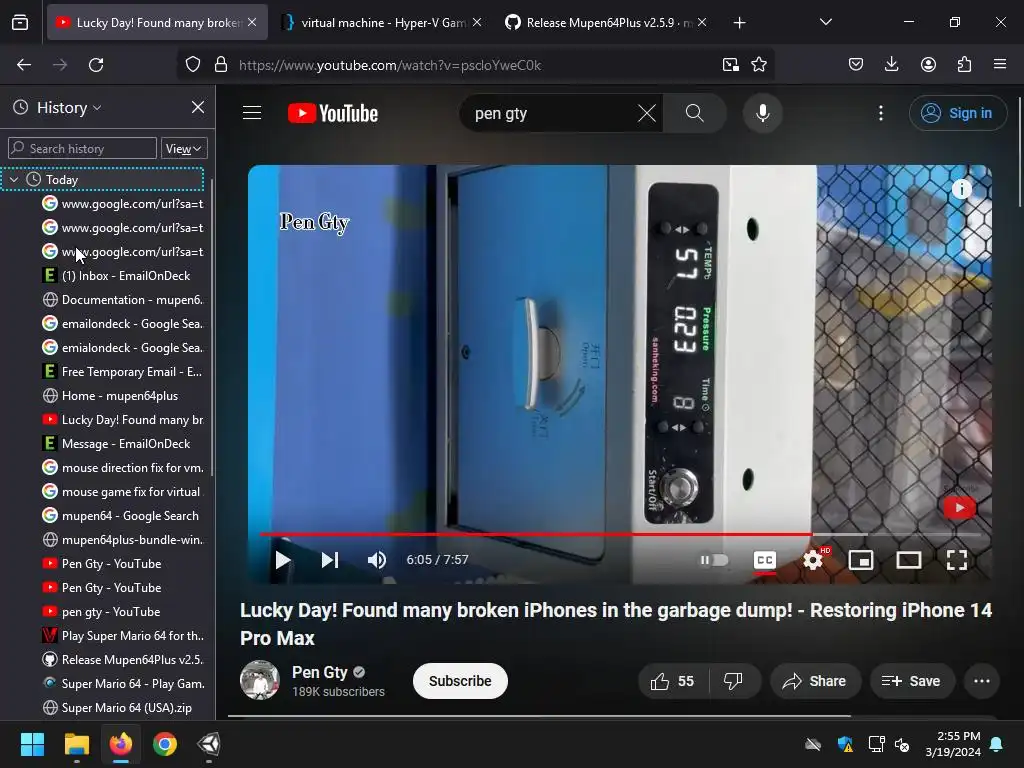1024x768 pixels.
Task: Save page to Pocket
Action: pos(856,65)
